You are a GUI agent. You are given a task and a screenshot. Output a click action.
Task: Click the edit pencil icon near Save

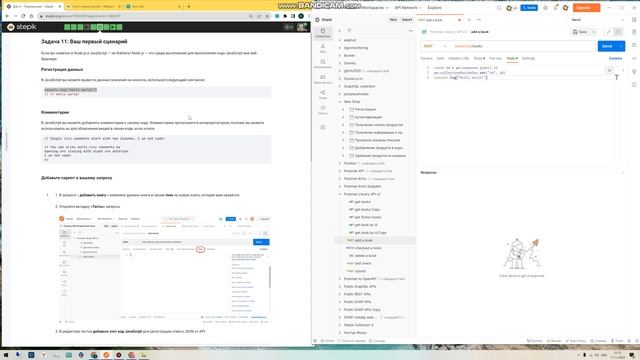coord(609,32)
